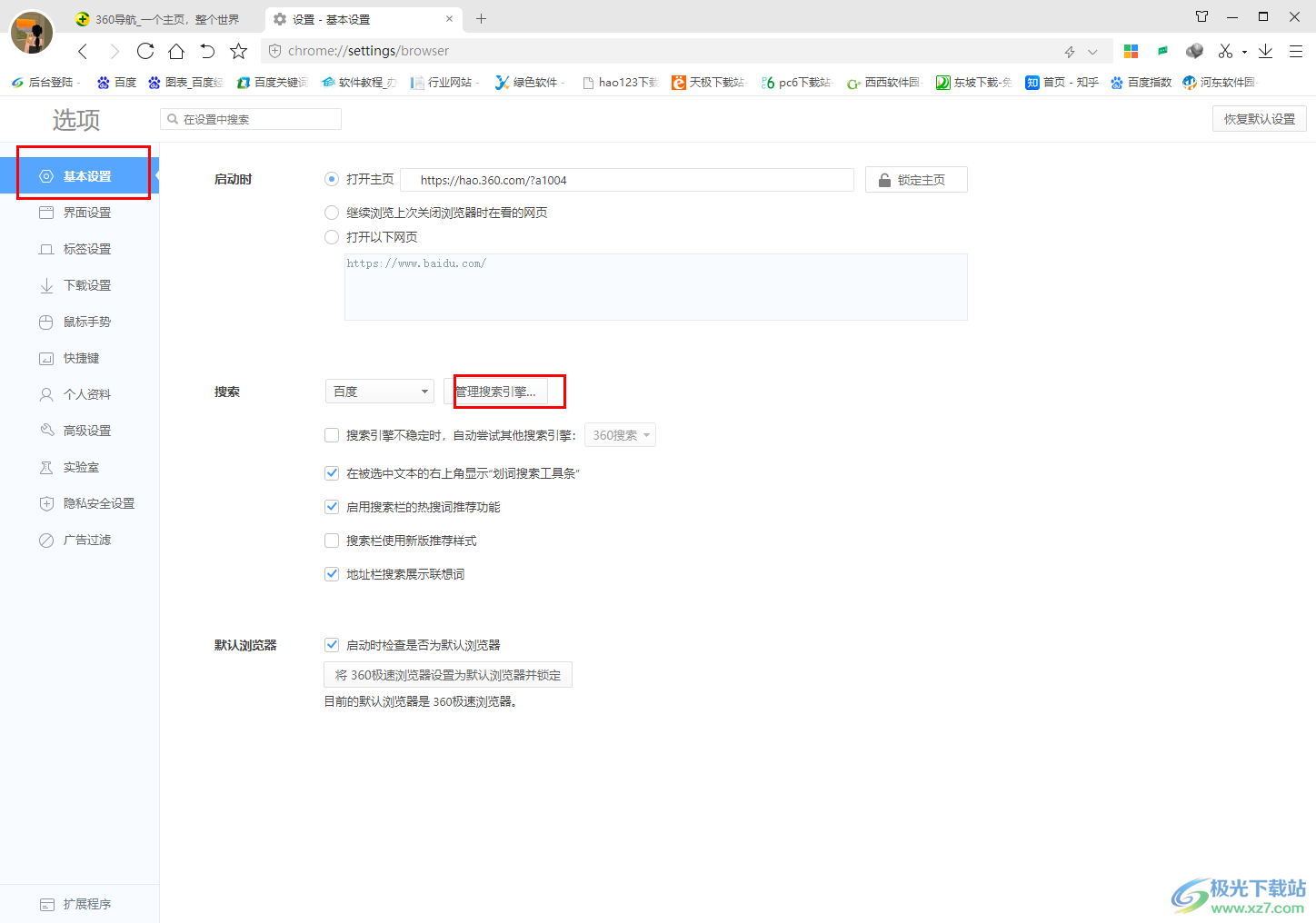Select 基本设置 in the sidebar
The image size is (1316, 923).
click(79, 176)
